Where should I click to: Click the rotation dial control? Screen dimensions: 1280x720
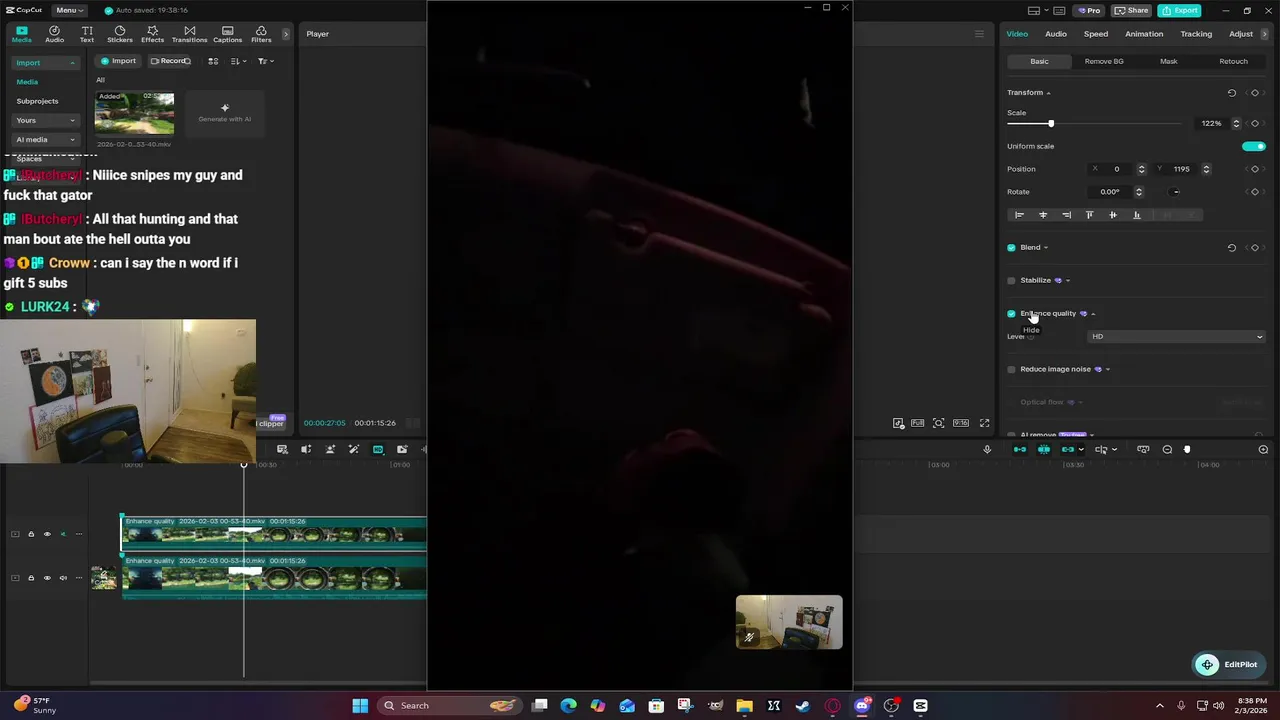pyautogui.click(x=1176, y=192)
